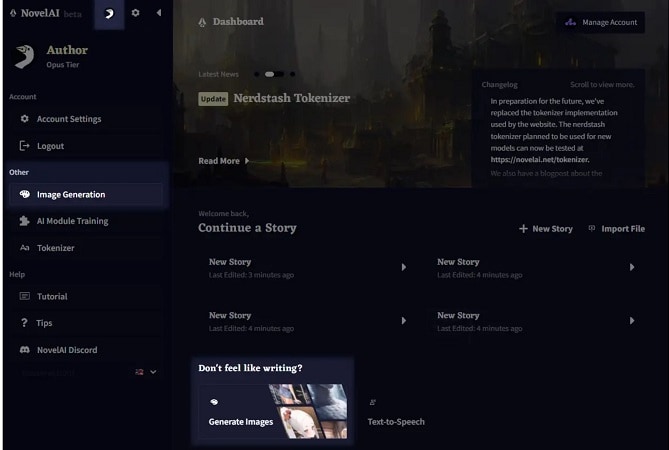Open the novelai.net/tokenizer link in Changelog
The width and height of the screenshot is (669, 450).
tap(540, 160)
